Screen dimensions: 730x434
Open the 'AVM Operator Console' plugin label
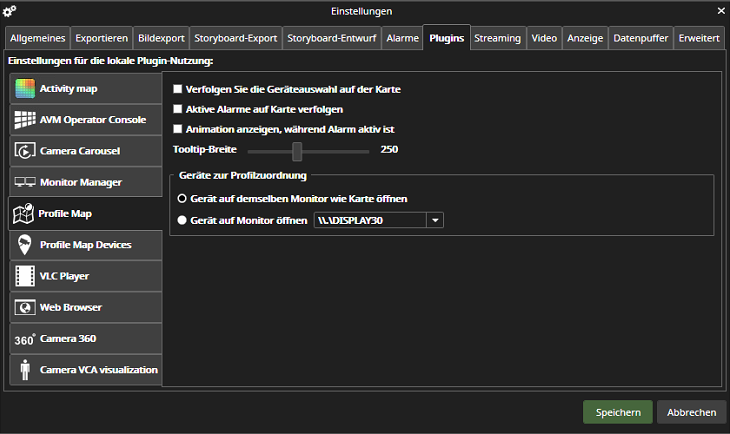pos(93,120)
